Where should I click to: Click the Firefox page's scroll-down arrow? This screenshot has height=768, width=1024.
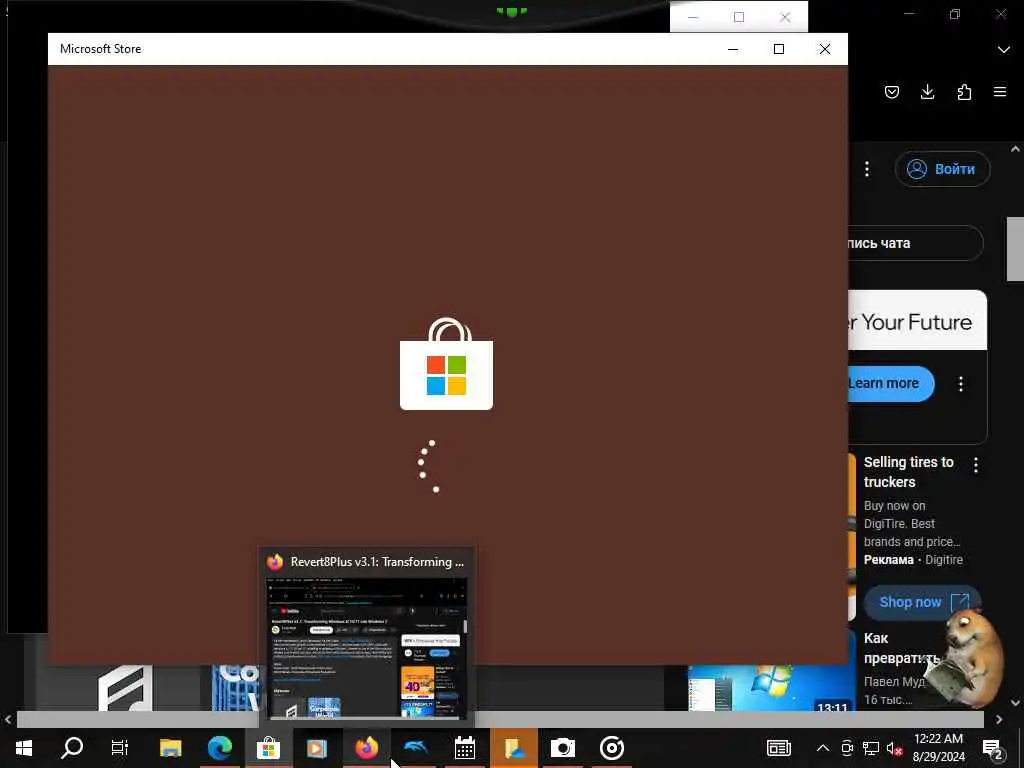[1015, 703]
